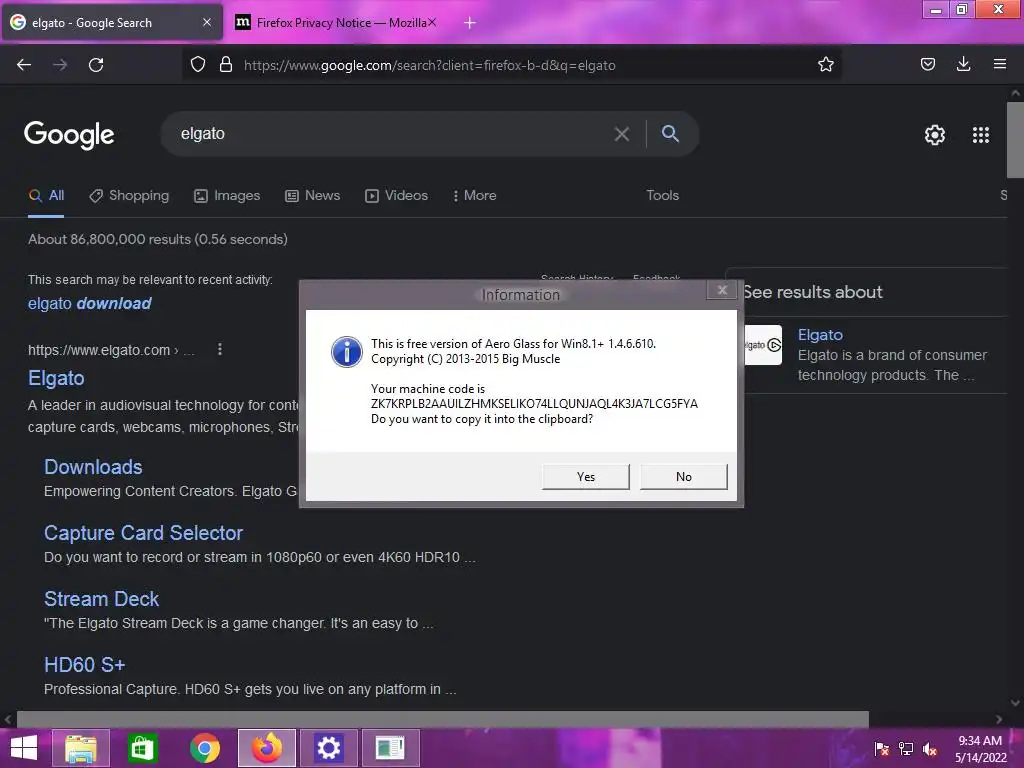The height and width of the screenshot is (768, 1024).
Task: Switch to Videos results
Action: coord(396,195)
